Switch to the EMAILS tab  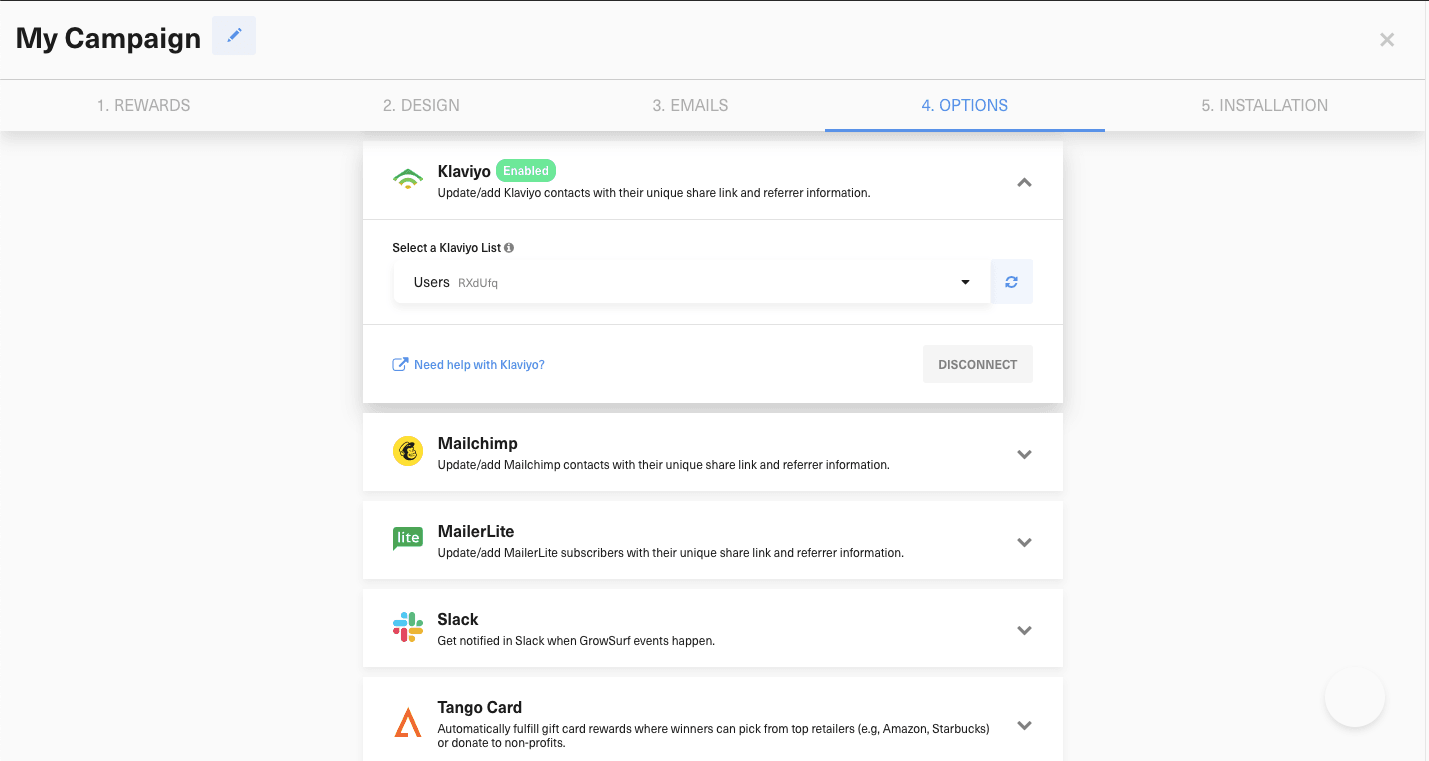(x=690, y=105)
